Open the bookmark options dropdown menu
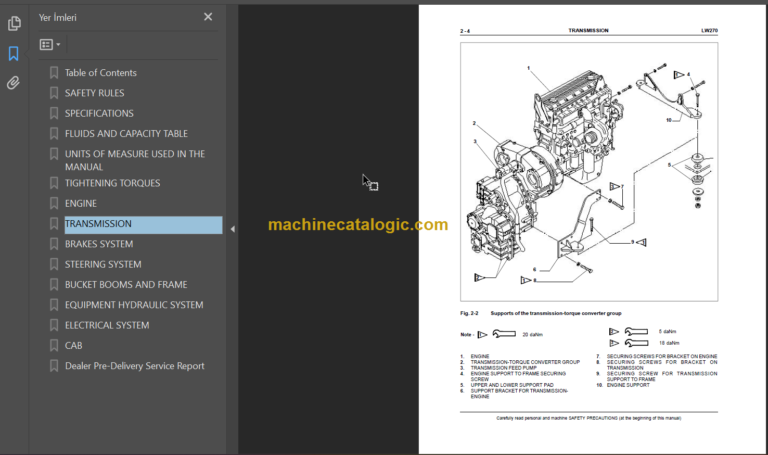The height and width of the screenshot is (455, 768). click(x=50, y=45)
